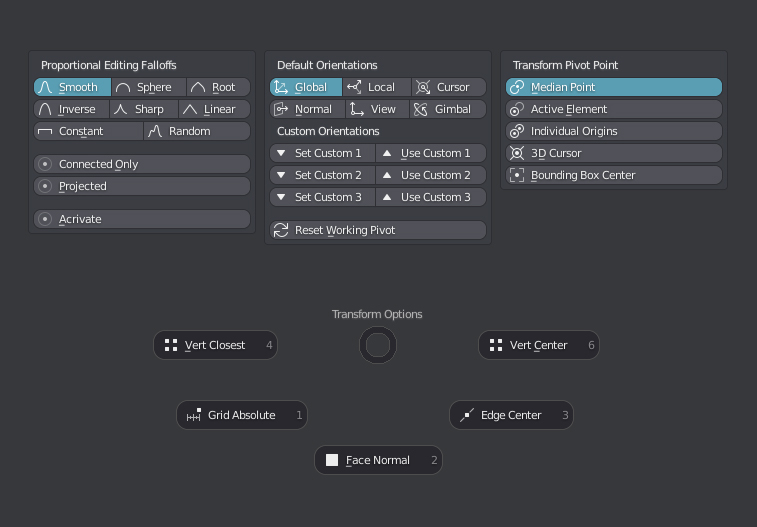Choose Sharp falloff
Viewport: 757px width, 527px height.
tap(144, 109)
